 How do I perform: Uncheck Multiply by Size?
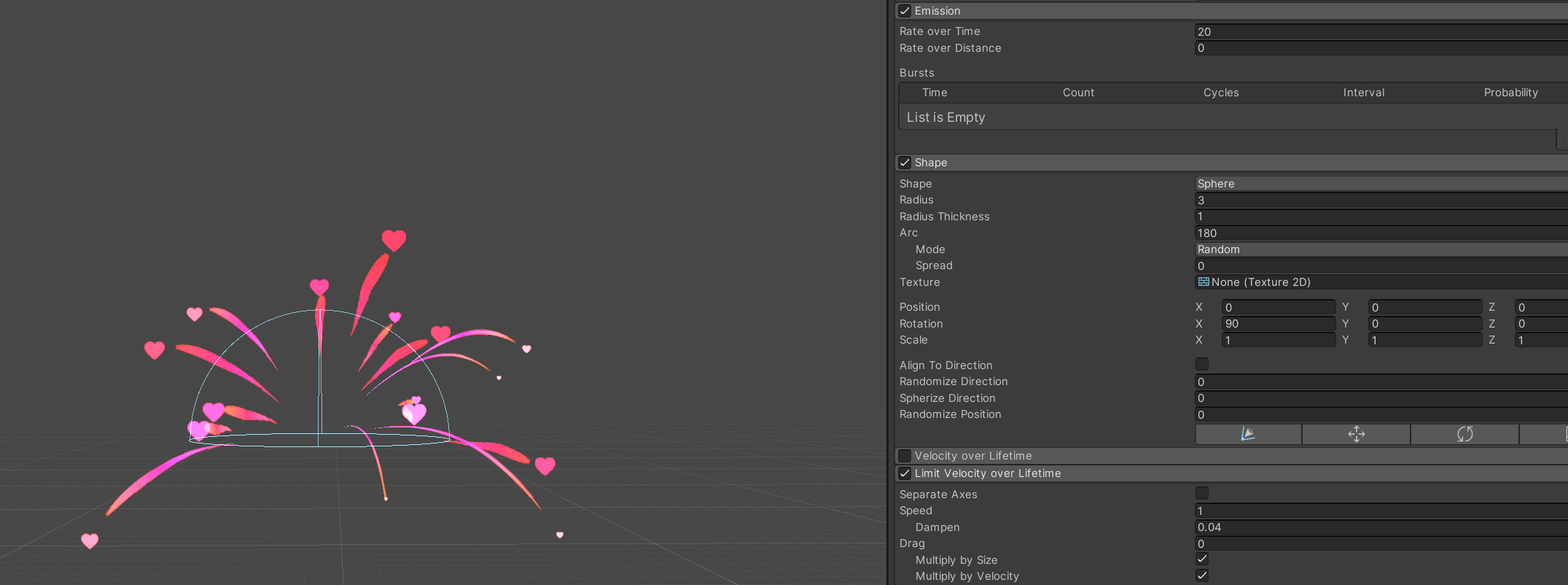click(1202, 559)
